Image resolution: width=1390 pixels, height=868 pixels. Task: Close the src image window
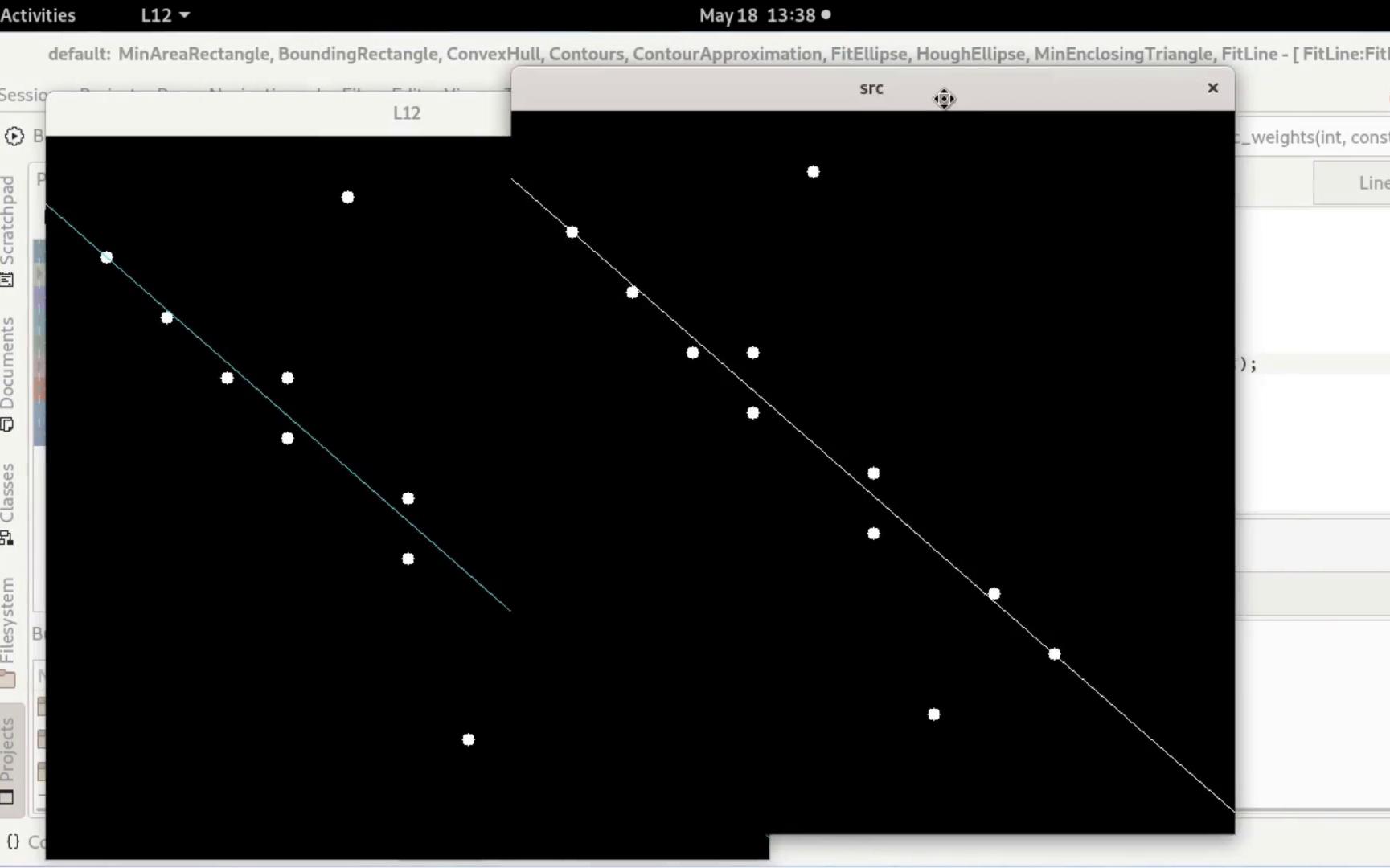pyautogui.click(x=1212, y=88)
